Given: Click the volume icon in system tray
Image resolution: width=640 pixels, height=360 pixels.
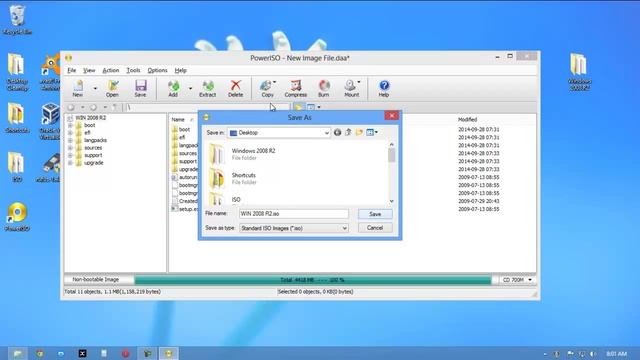Looking at the screenshot, I should (593, 354).
